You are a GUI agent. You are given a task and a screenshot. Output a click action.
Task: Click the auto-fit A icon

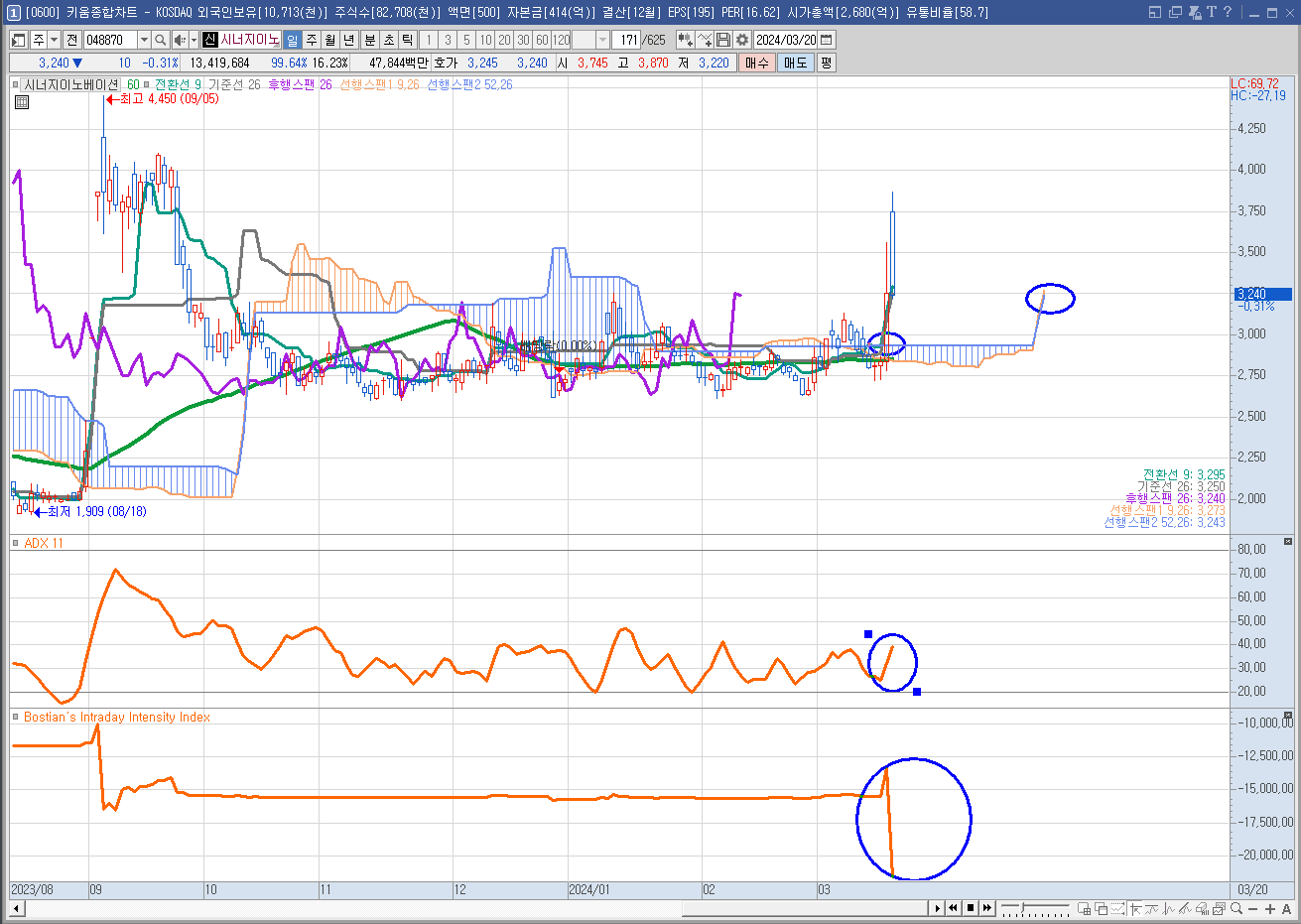click(x=1287, y=908)
